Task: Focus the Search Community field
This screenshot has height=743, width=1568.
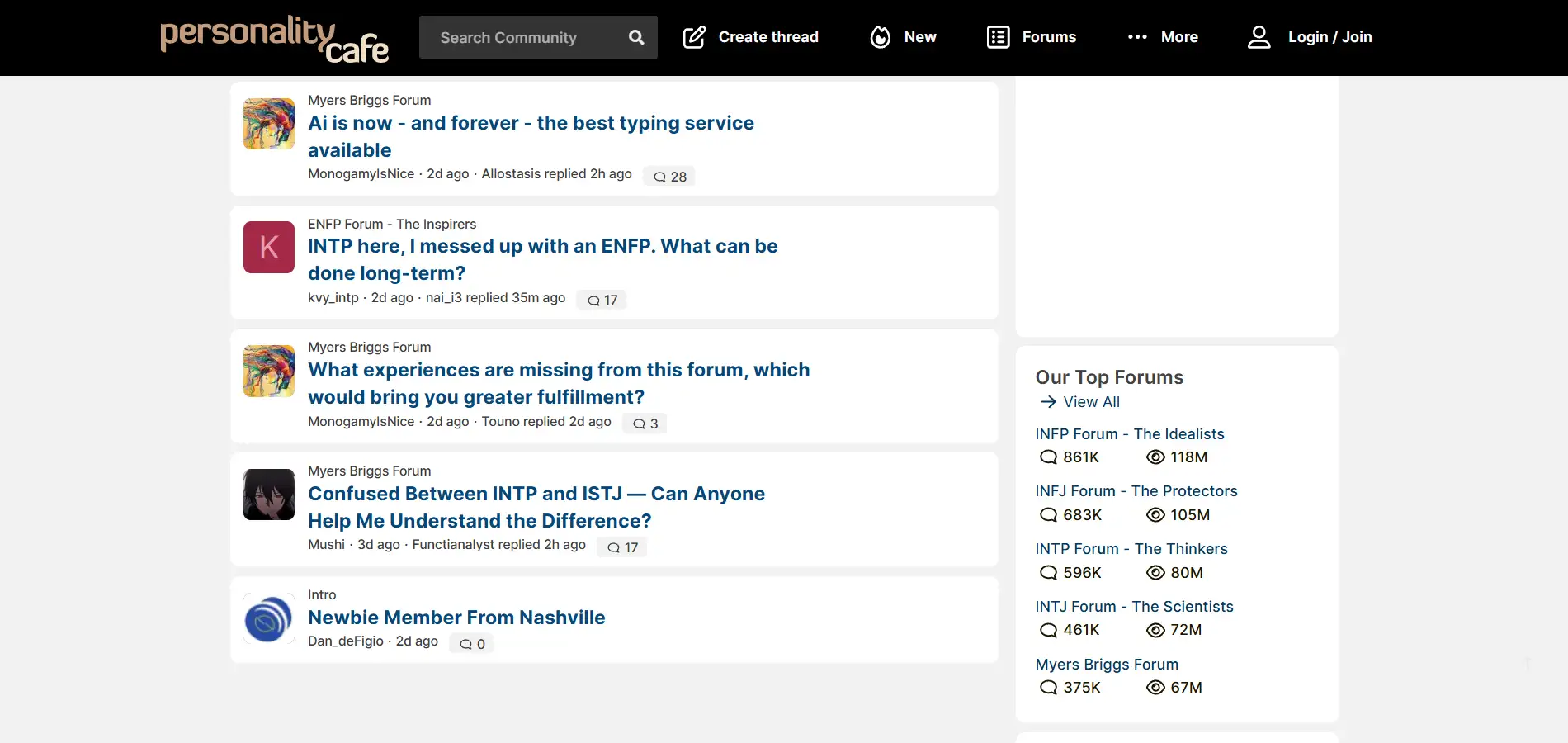Action: [x=538, y=37]
